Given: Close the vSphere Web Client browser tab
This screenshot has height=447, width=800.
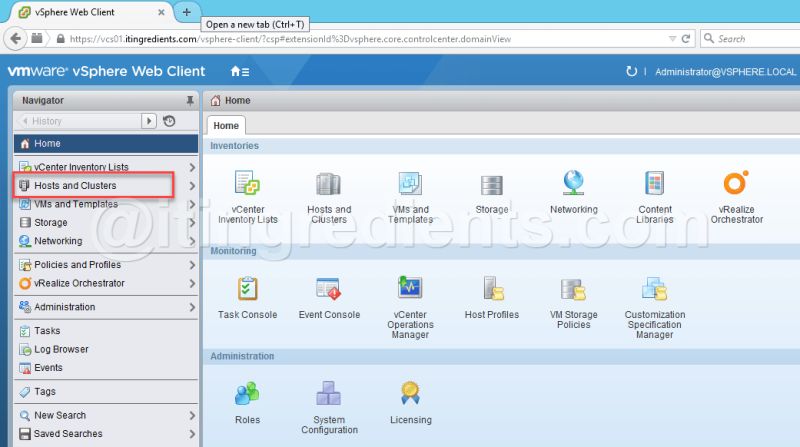Looking at the screenshot, I should (161, 12).
